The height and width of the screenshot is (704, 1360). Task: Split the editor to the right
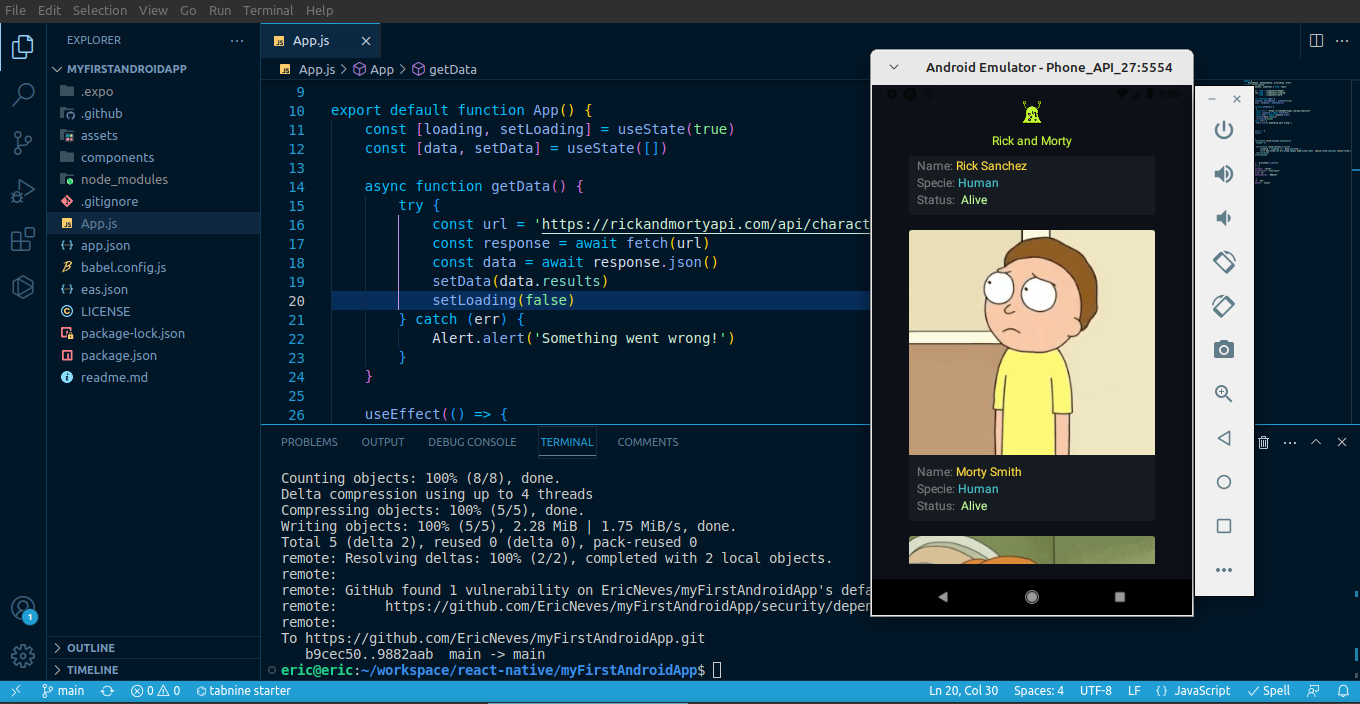point(1316,41)
